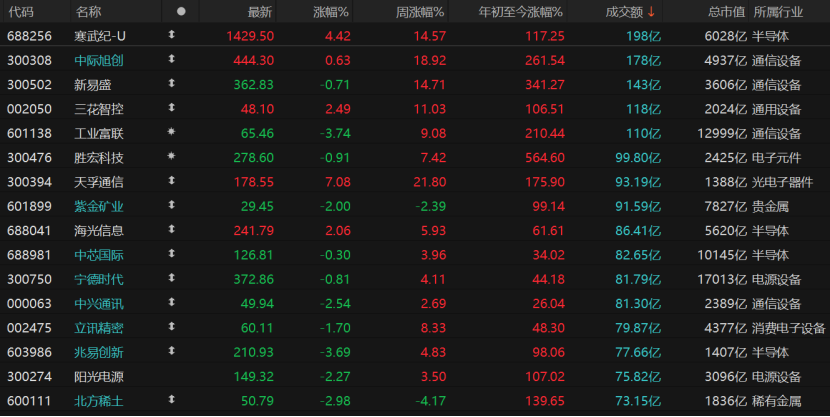Click the marker icon next to 北方稀土
This screenshot has height=417, width=830.
[x=171, y=401]
